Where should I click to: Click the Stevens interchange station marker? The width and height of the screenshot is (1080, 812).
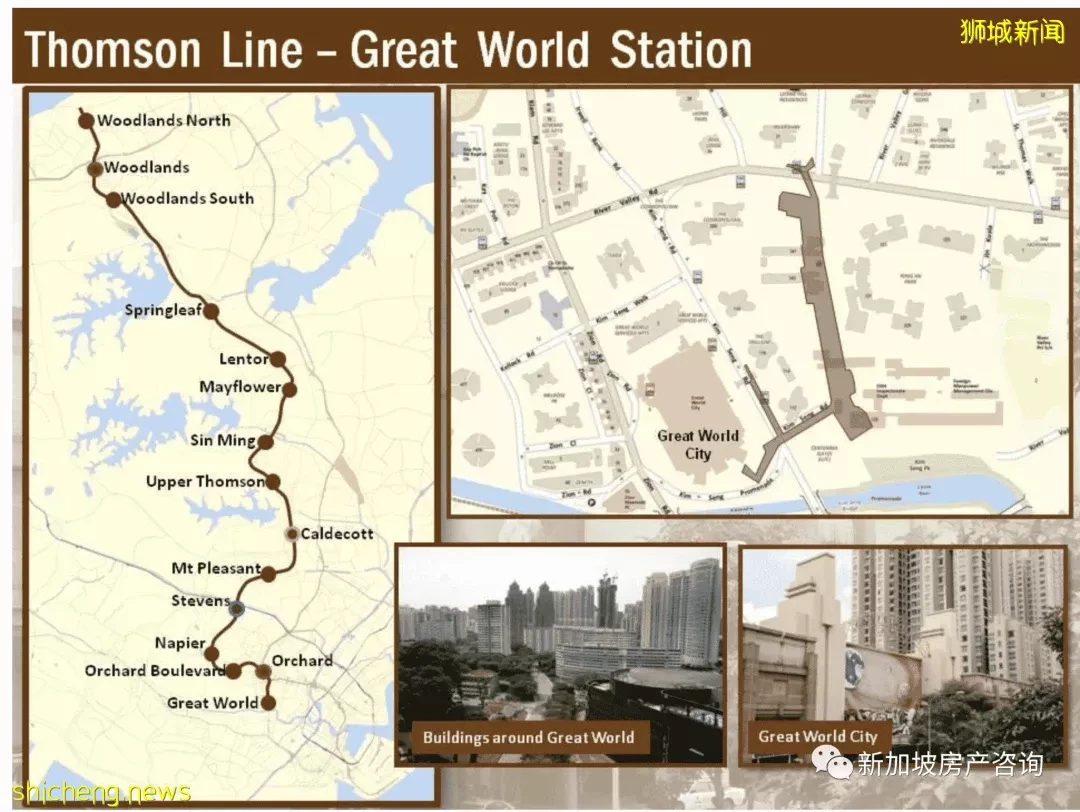tap(237, 608)
